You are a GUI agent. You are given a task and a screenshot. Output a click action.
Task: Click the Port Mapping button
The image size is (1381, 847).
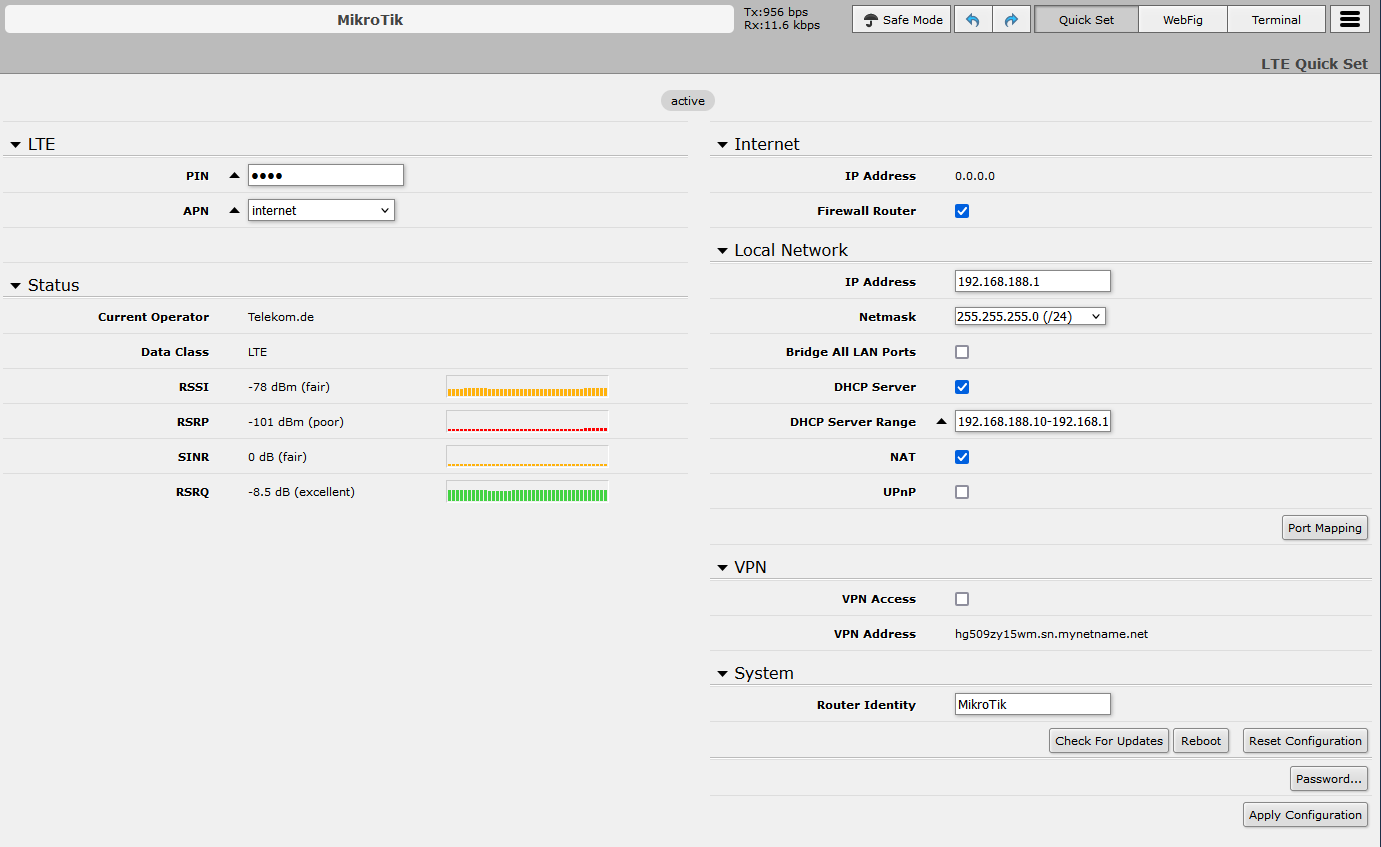coord(1325,528)
